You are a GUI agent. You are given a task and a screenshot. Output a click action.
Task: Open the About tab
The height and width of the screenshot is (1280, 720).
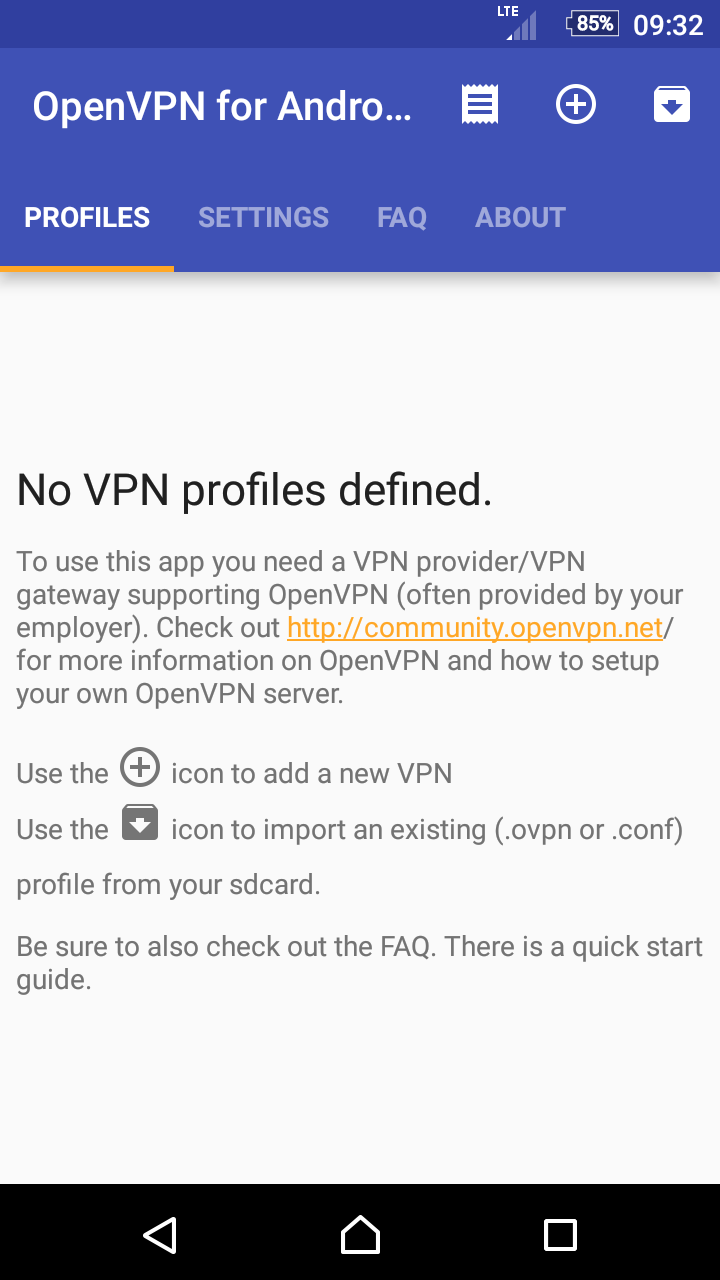520,218
